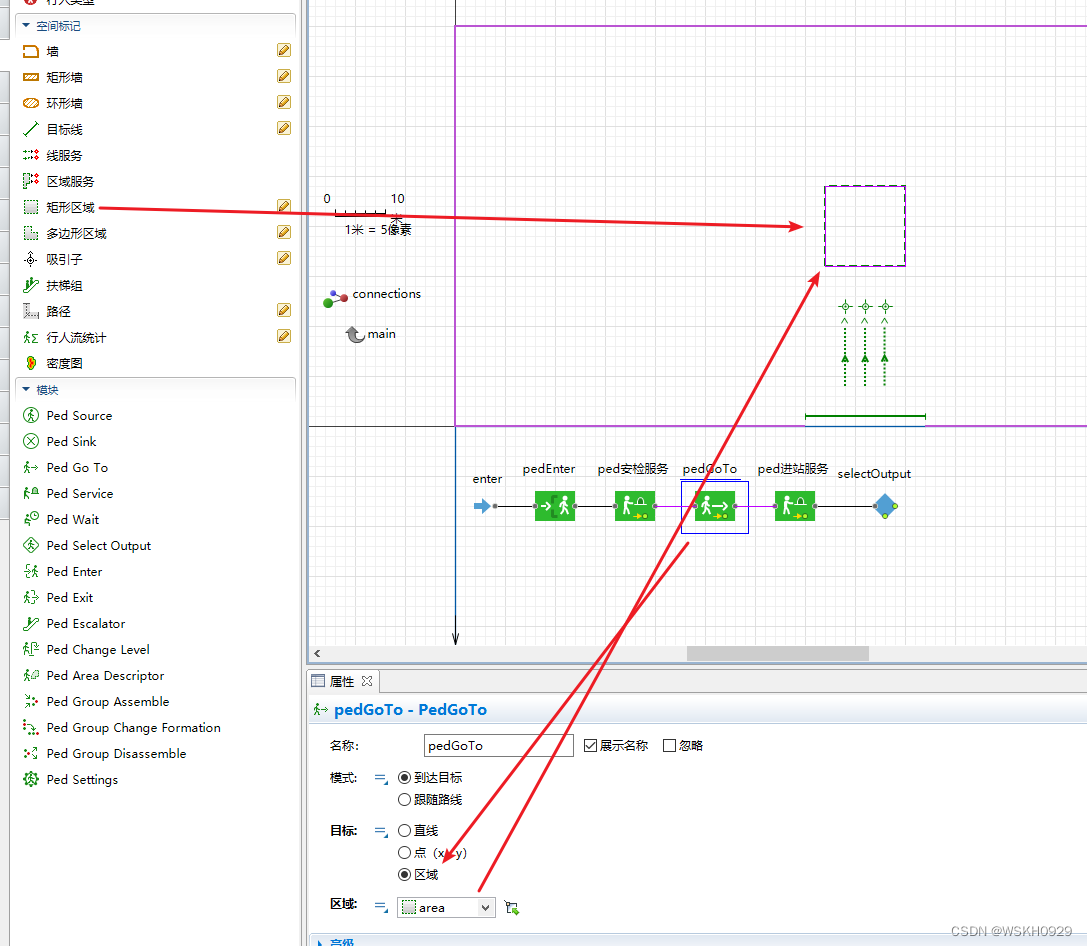Click the canvas horizontal scrollbar thumb
The image size is (1087, 946).
pyautogui.click(x=778, y=654)
